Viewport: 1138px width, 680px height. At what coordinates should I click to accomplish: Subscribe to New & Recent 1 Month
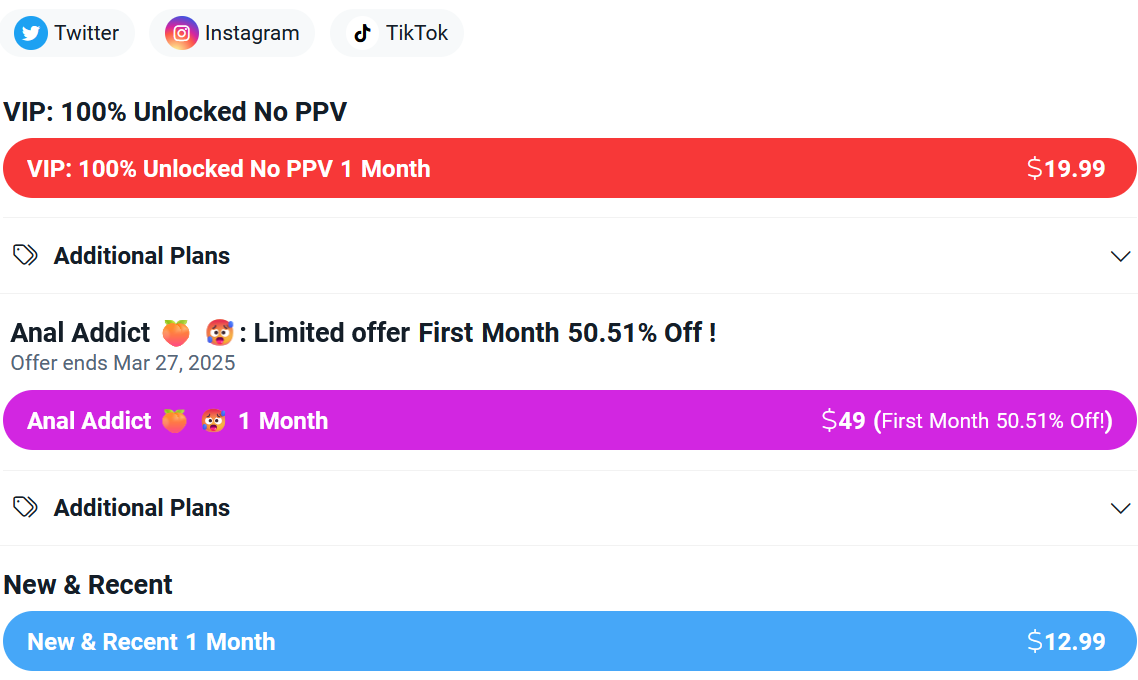point(570,642)
